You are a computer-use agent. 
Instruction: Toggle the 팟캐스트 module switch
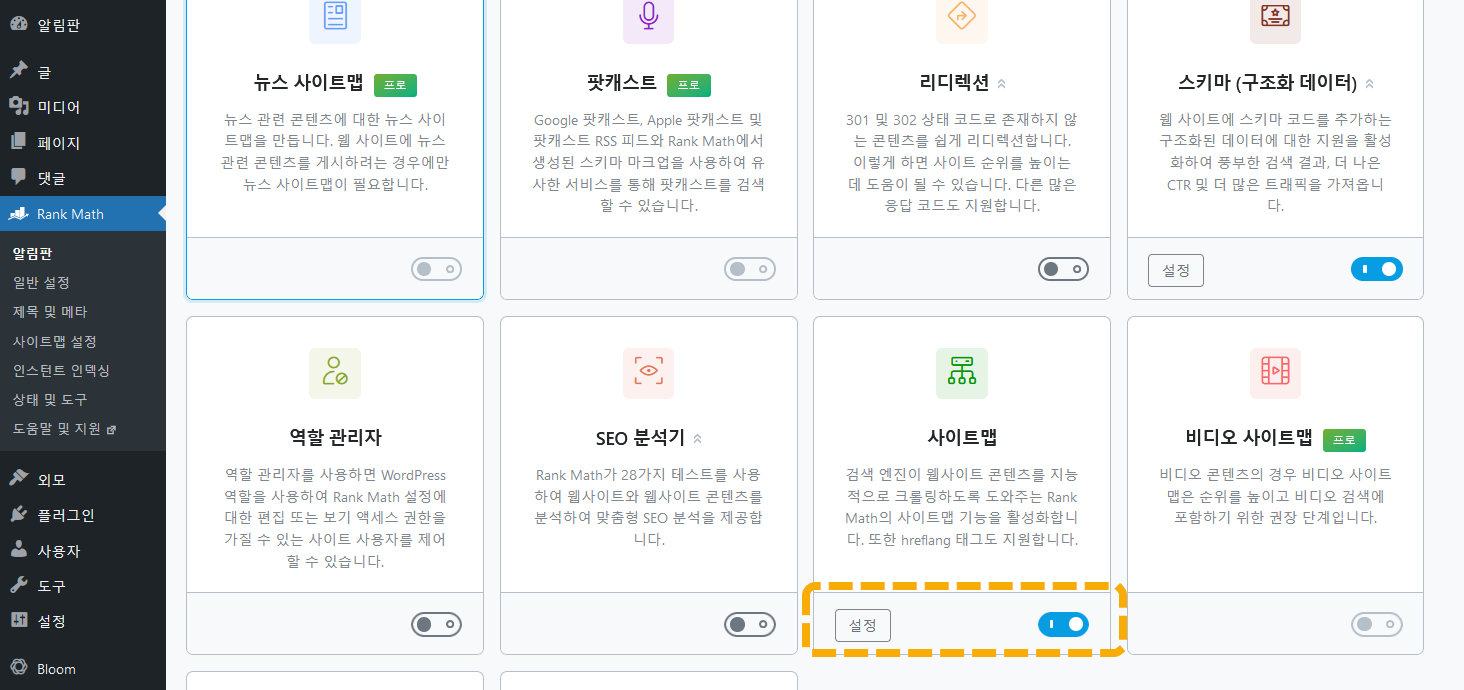pos(750,269)
